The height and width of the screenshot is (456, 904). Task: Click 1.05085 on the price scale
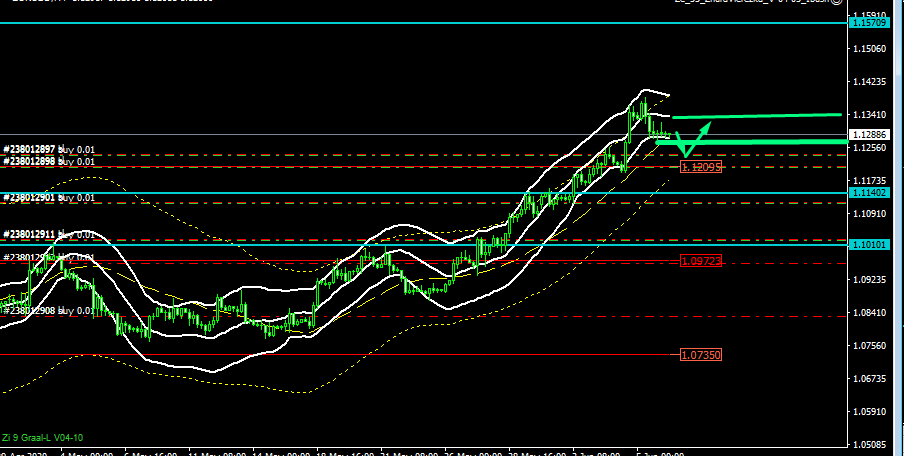point(869,444)
